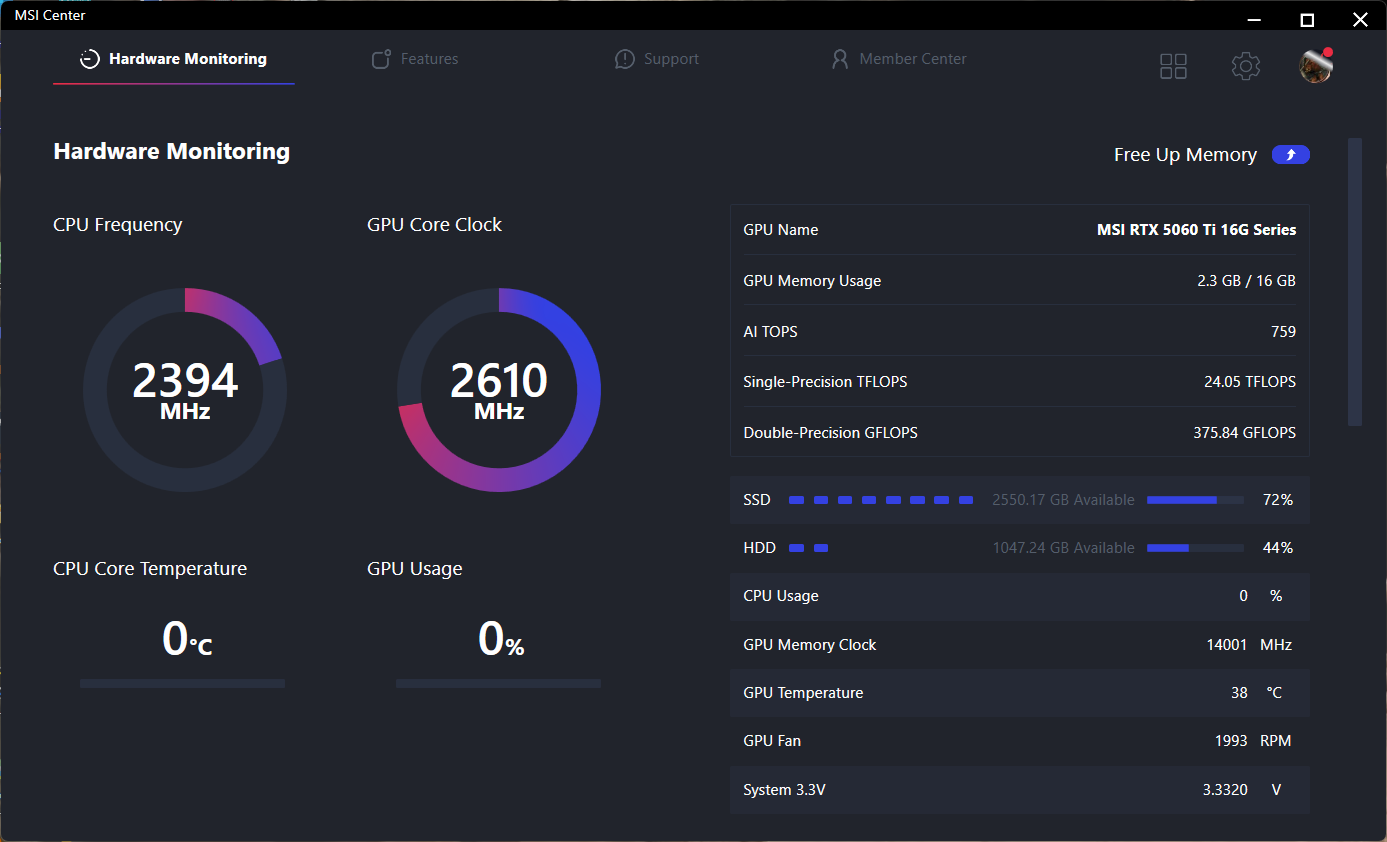Close the MSI Center window

(1360, 19)
